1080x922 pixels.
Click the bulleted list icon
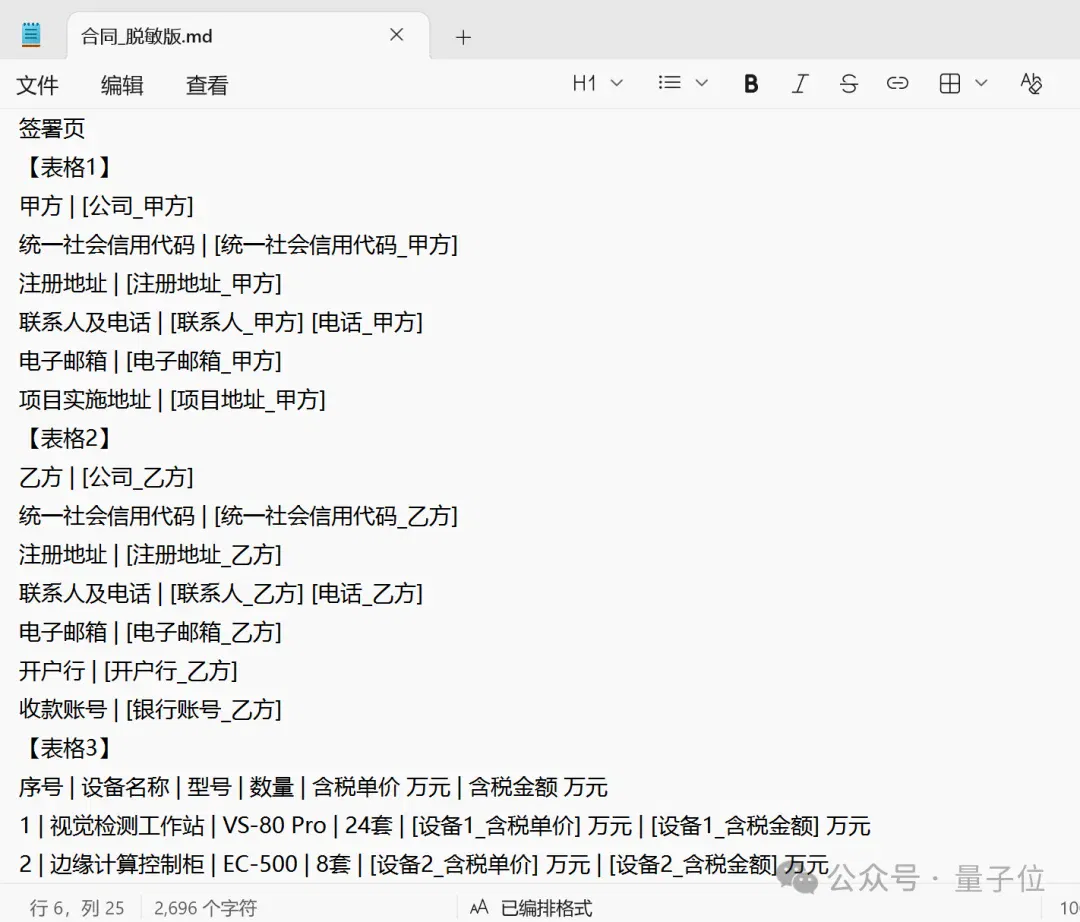[x=669, y=83]
